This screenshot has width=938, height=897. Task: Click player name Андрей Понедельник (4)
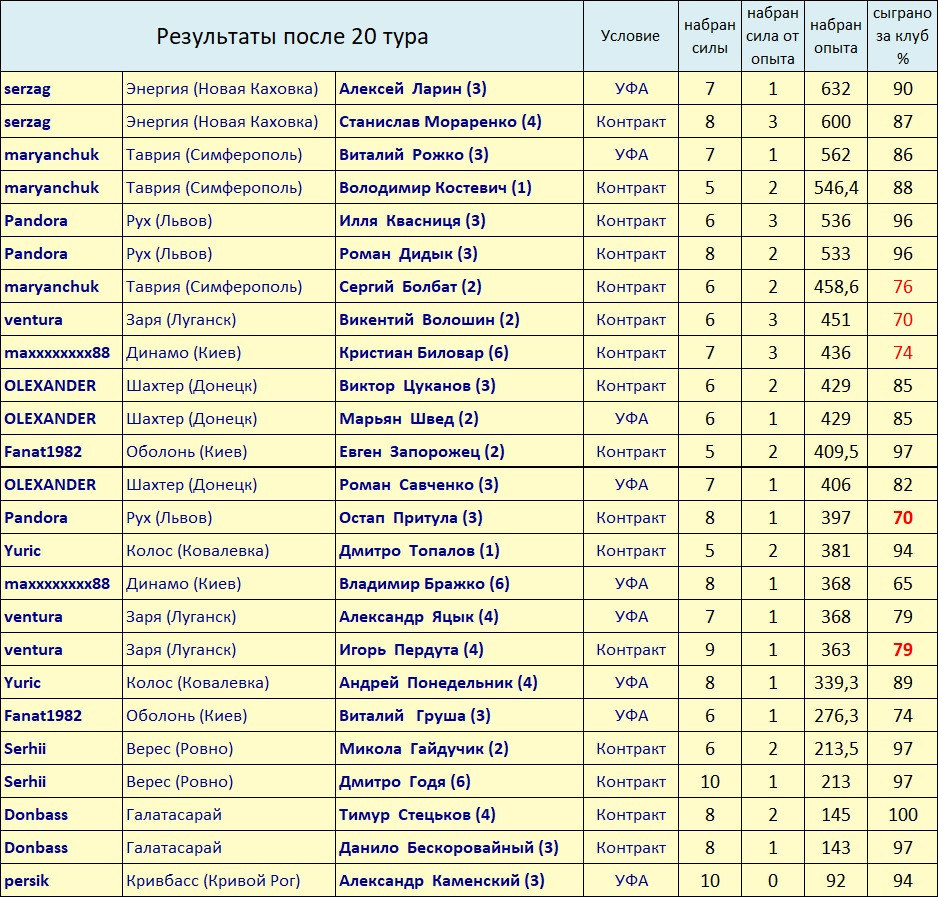click(438, 682)
